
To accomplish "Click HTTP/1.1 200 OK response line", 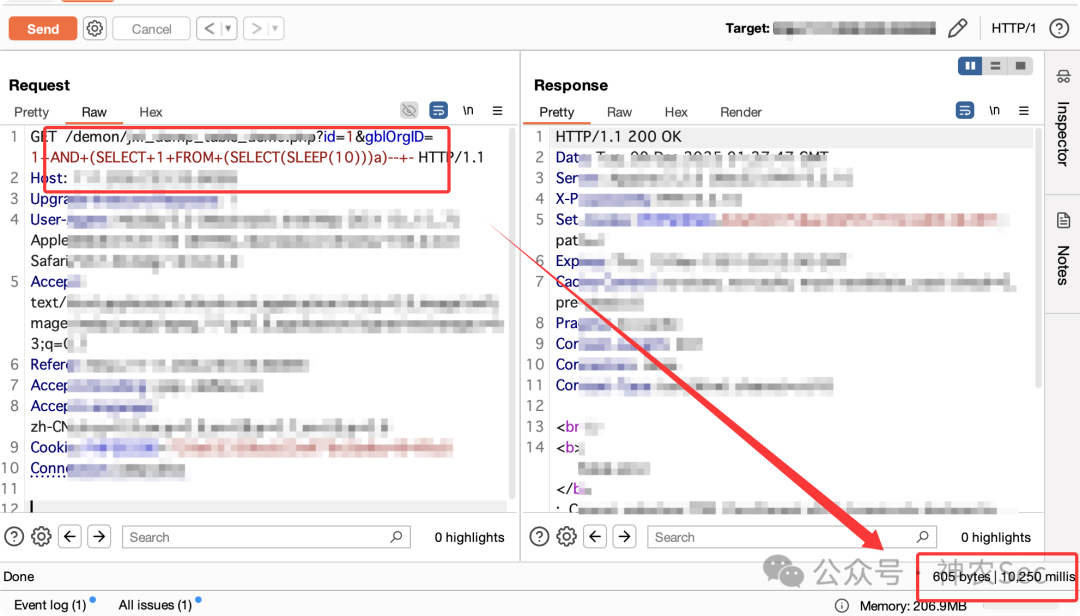I will click(619, 136).
